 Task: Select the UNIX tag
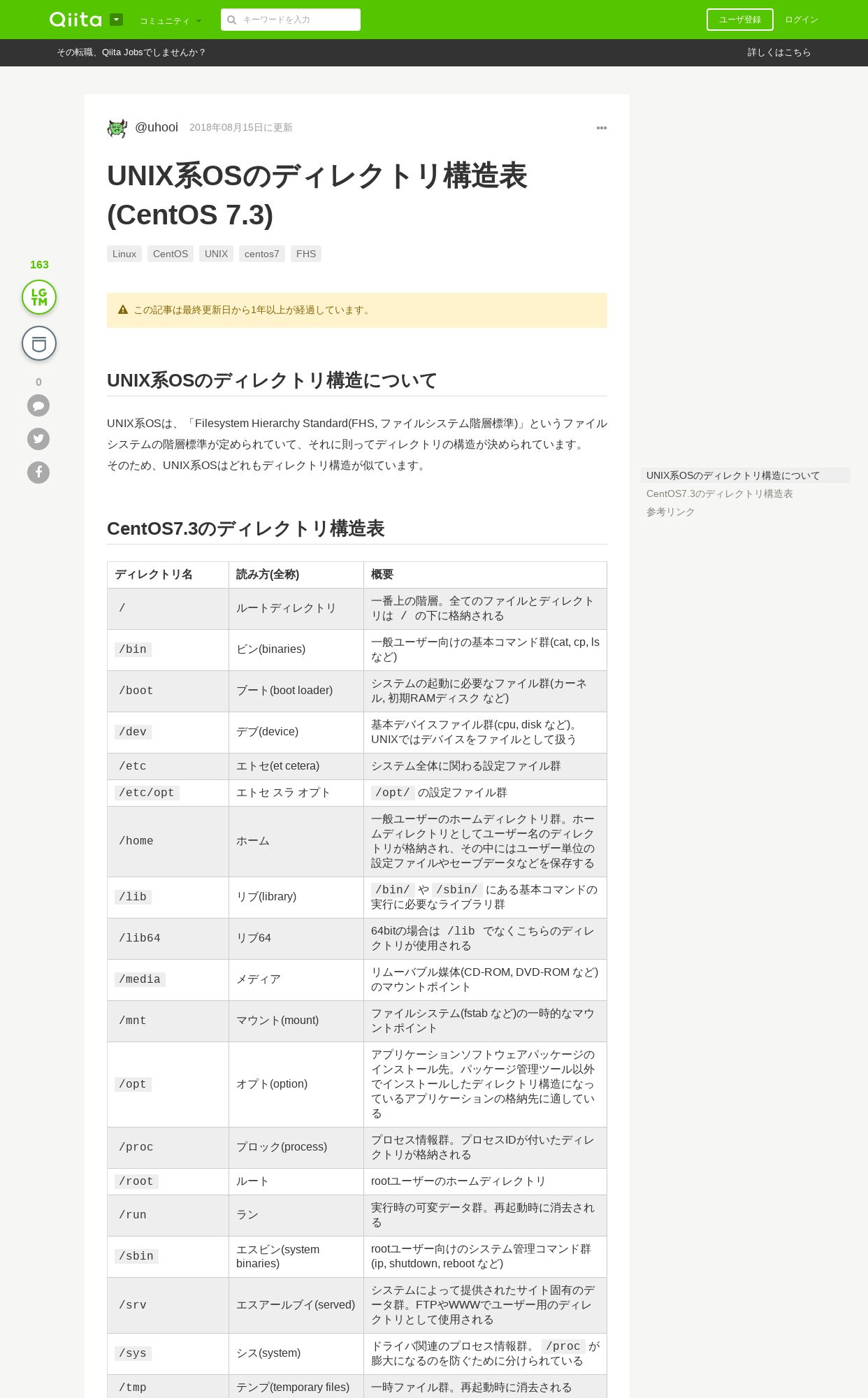click(217, 254)
